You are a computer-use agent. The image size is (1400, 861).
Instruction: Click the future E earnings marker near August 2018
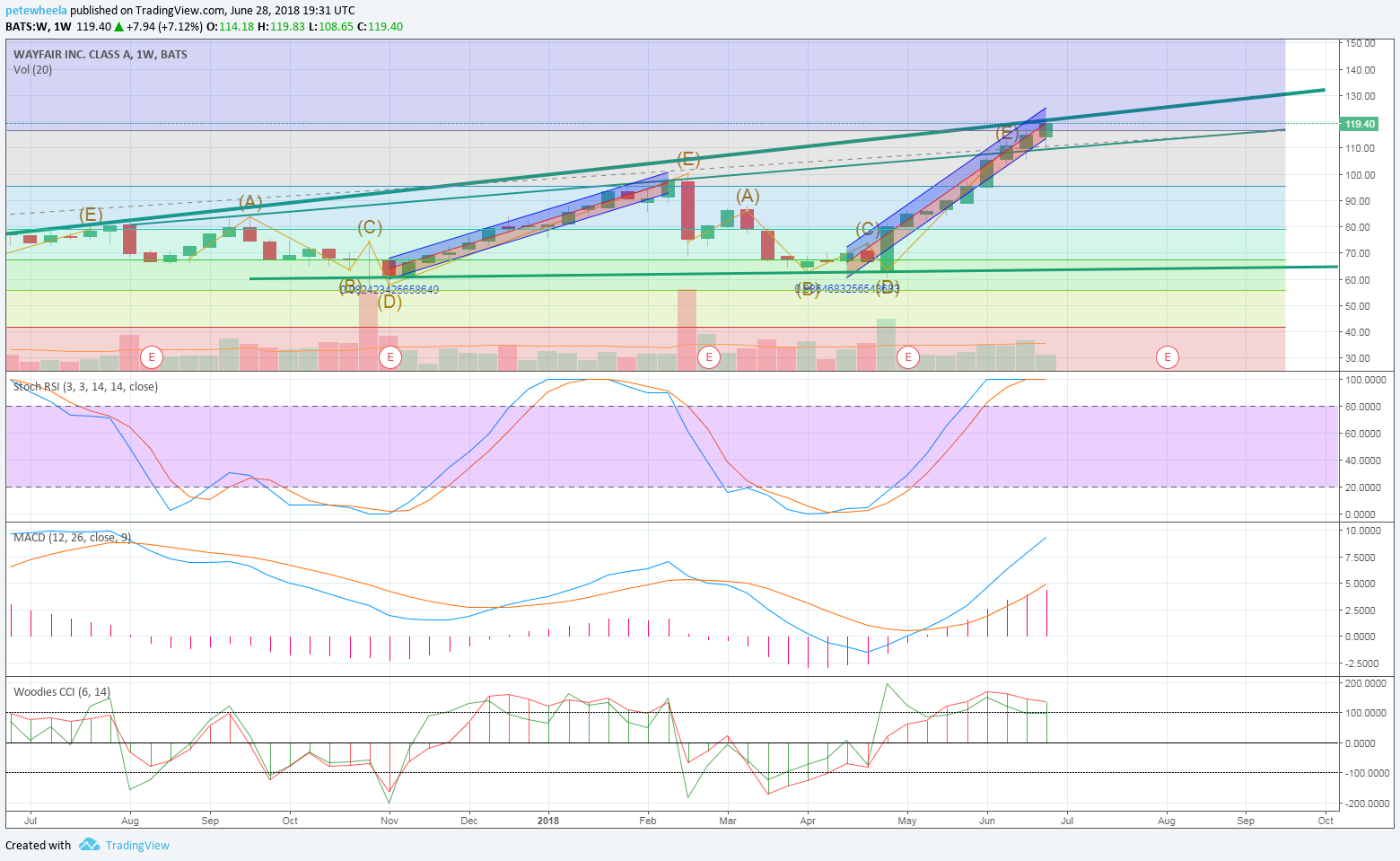pyautogui.click(x=1168, y=357)
